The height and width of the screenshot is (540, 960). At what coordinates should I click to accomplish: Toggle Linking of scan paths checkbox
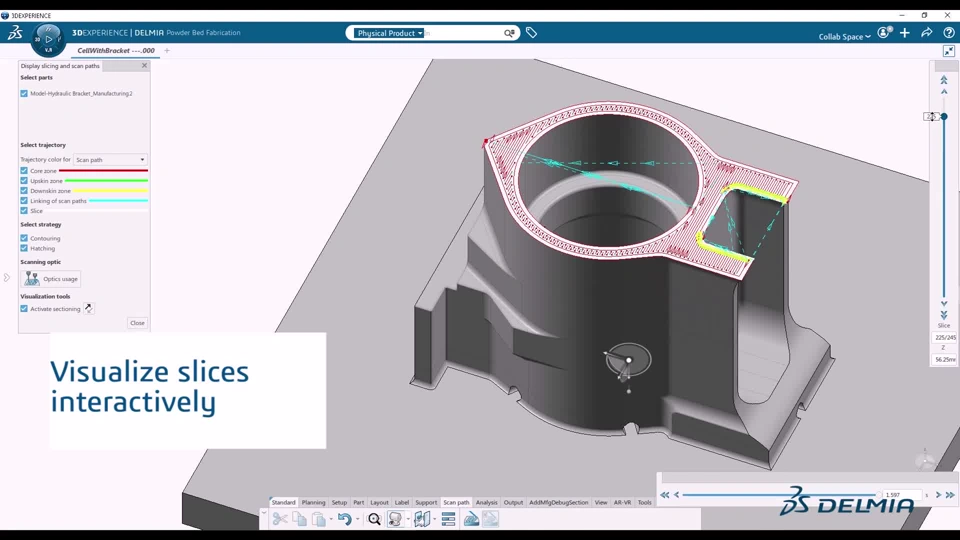[x=24, y=200]
